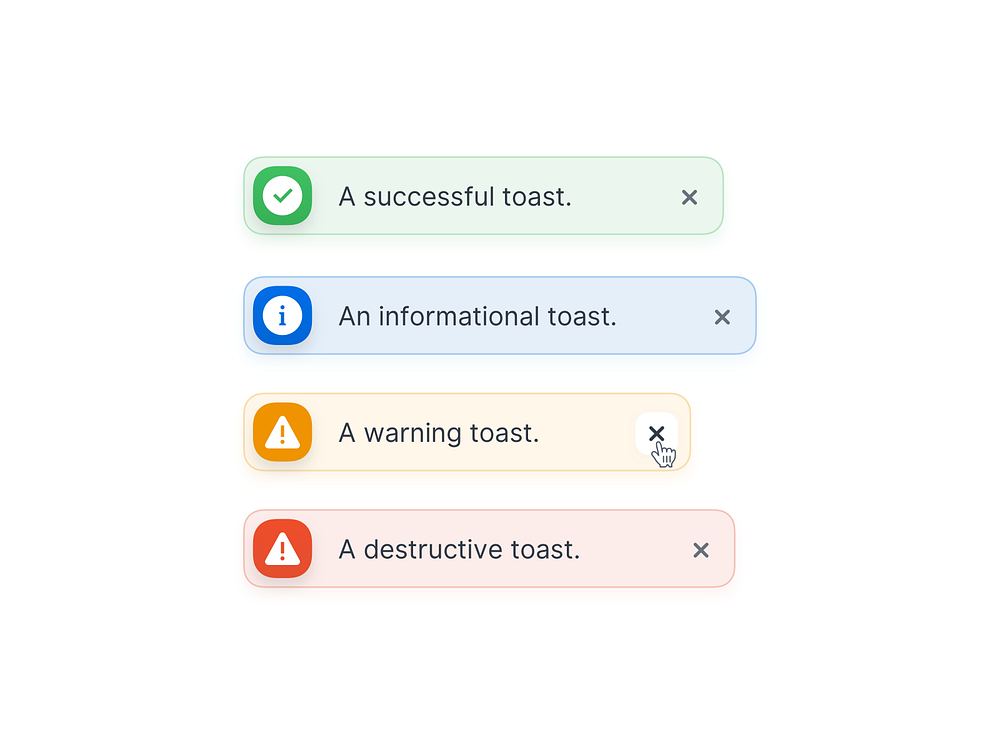Select the "An informational toast." message text
1000x750 pixels.
click(478, 316)
